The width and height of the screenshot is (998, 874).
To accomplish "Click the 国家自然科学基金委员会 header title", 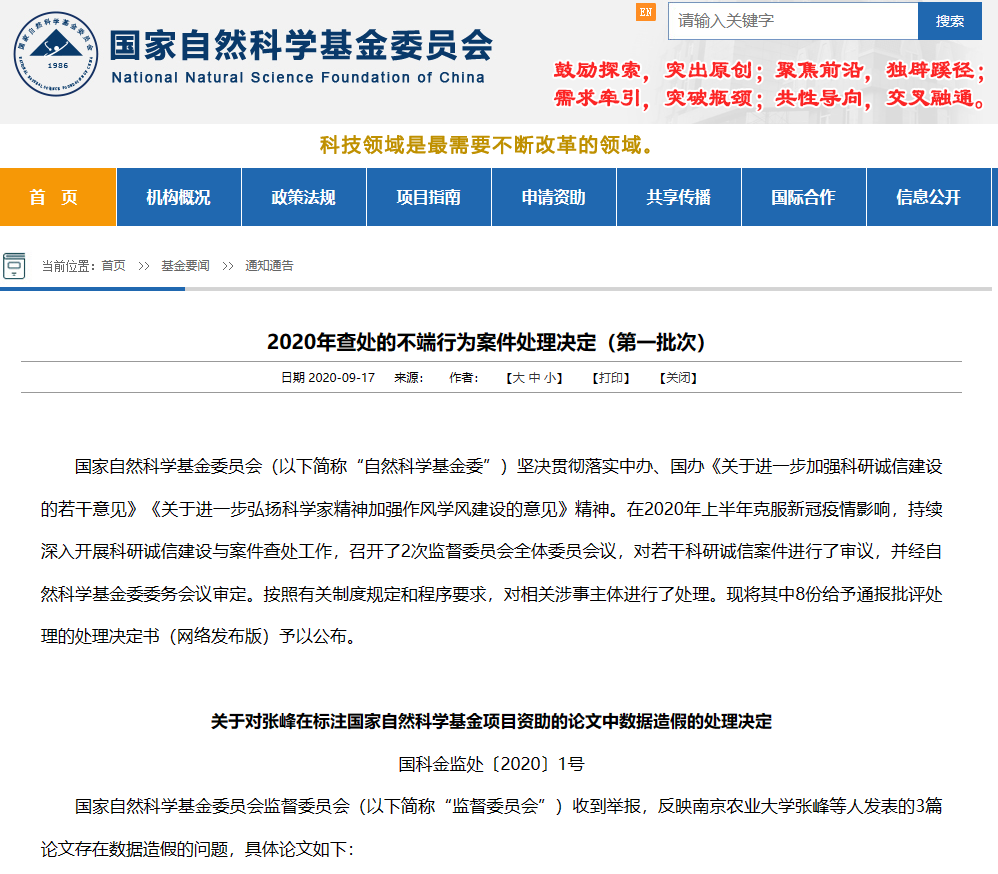I will [301, 45].
